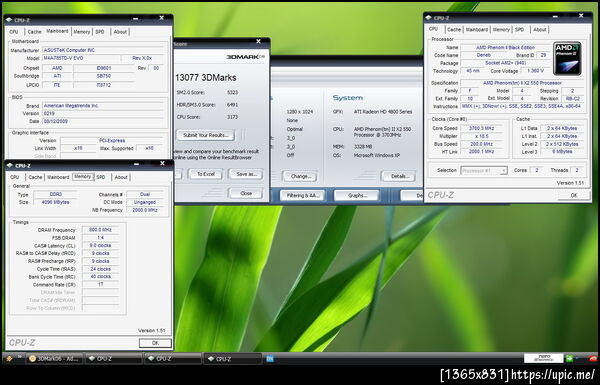
Task: Open the Windows start button on taskbar
Action: 10,359
